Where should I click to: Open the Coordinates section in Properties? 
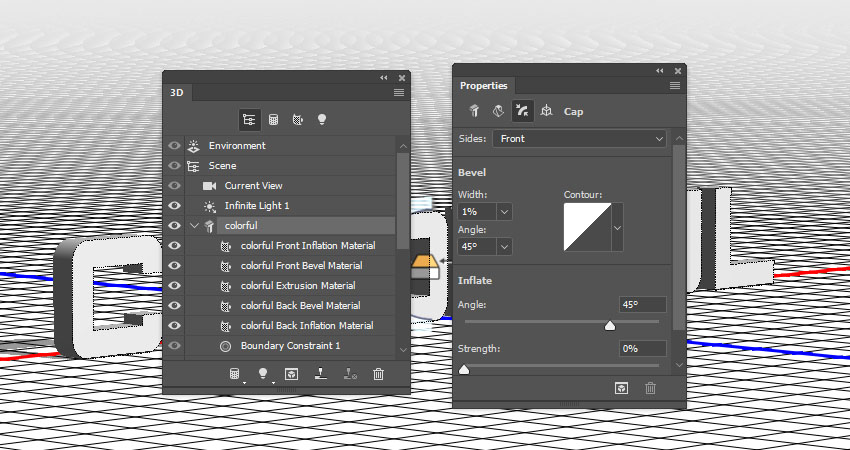pos(546,111)
